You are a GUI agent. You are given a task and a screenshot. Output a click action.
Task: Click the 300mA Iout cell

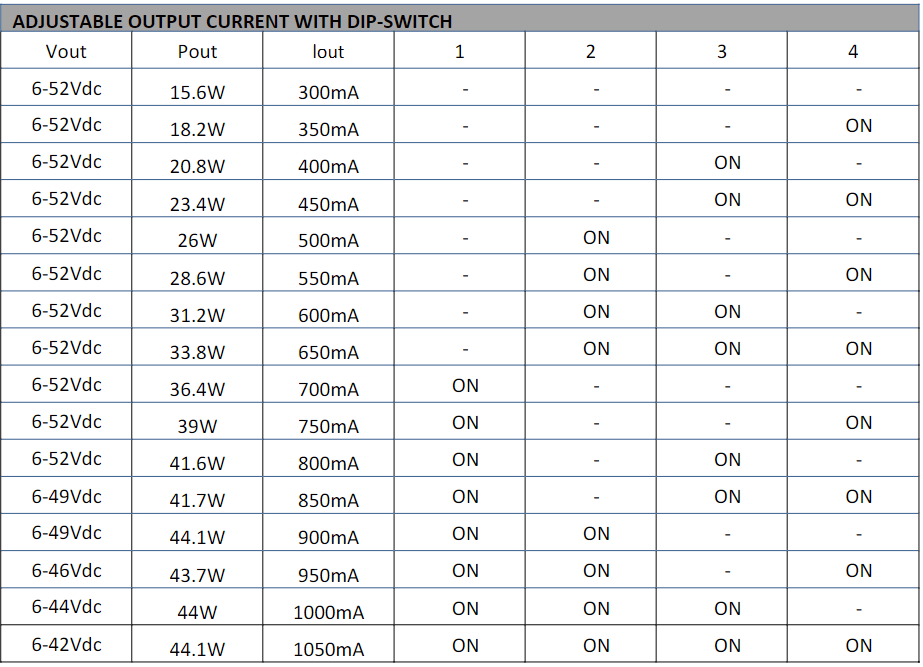[328, 92]
